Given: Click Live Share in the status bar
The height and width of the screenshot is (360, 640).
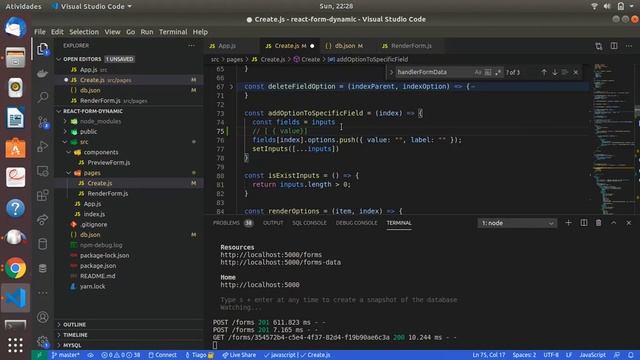Looking at the screenshot, I should pos(239,355).
